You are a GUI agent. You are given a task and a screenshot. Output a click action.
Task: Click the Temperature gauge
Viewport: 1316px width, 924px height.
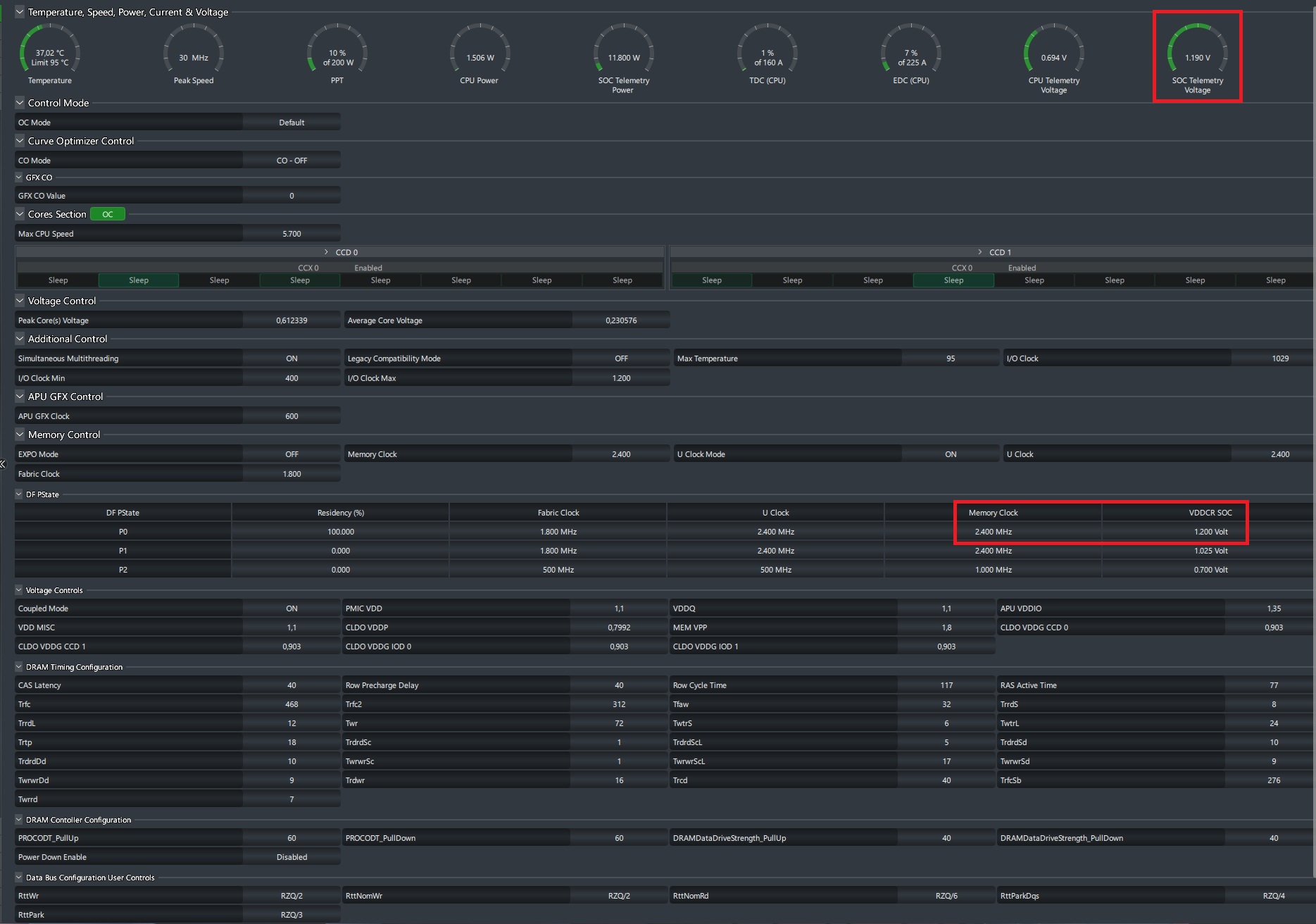click(x=50, y=54)
